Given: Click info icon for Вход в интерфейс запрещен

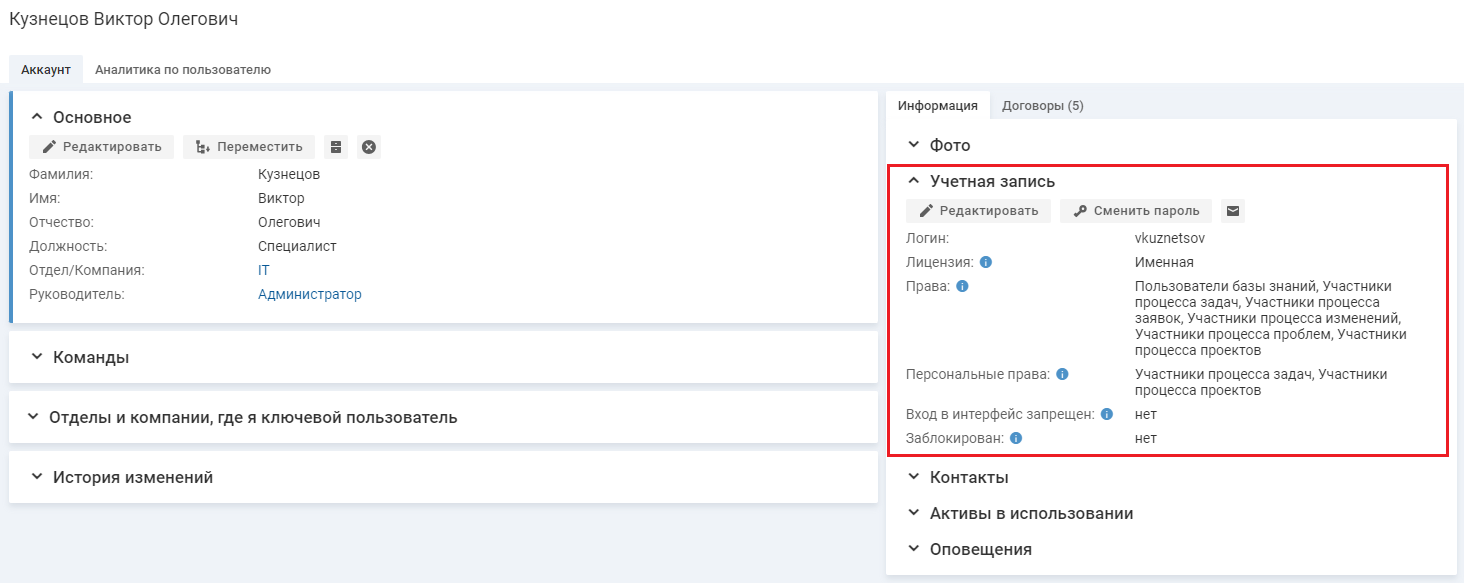Looking at the screenshot, I should pos(1107,414).
